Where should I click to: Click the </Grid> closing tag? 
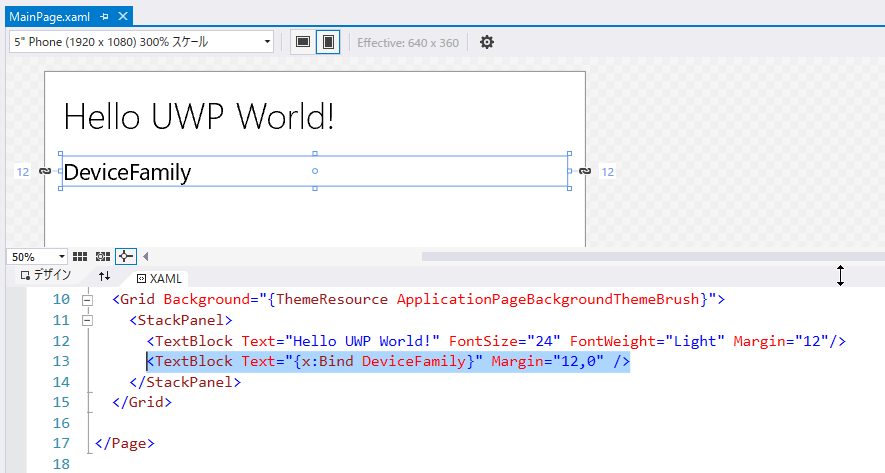(x=142, y=402)
